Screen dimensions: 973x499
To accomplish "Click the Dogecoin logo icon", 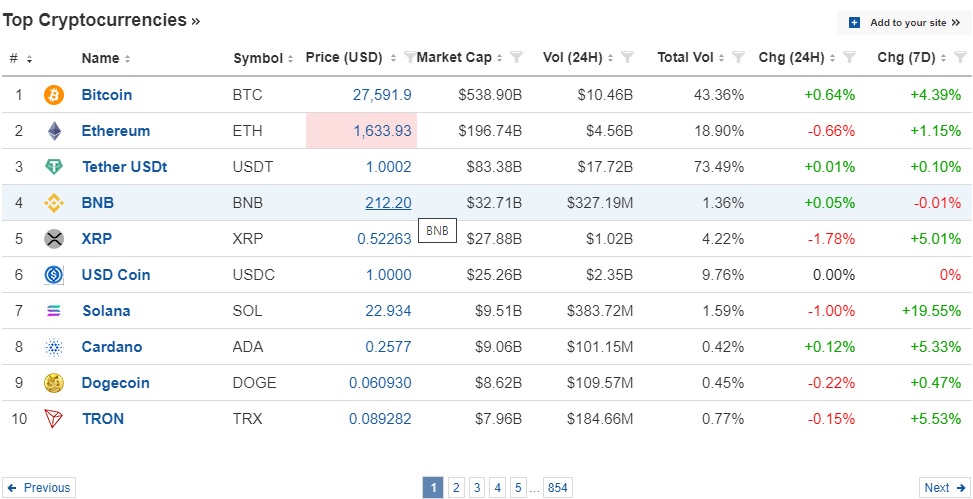I will coord(54,383).
